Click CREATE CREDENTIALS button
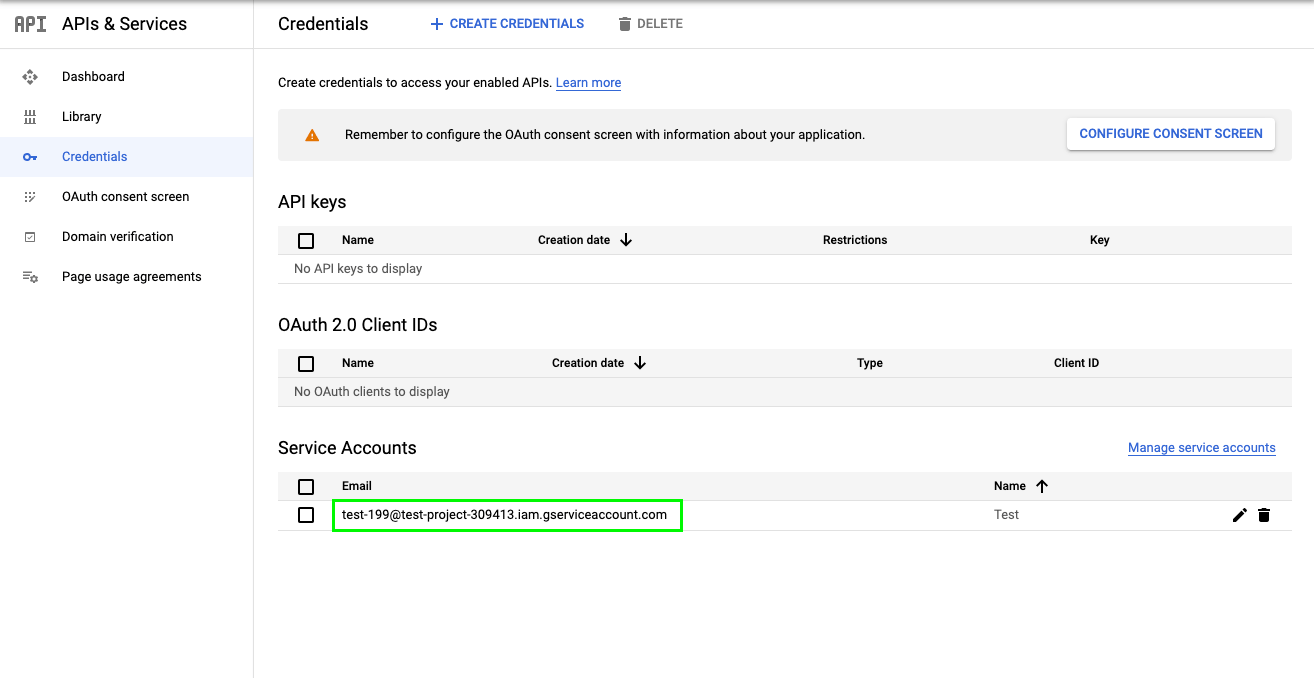Screen dimensions: 1314x678 (507, 24)
